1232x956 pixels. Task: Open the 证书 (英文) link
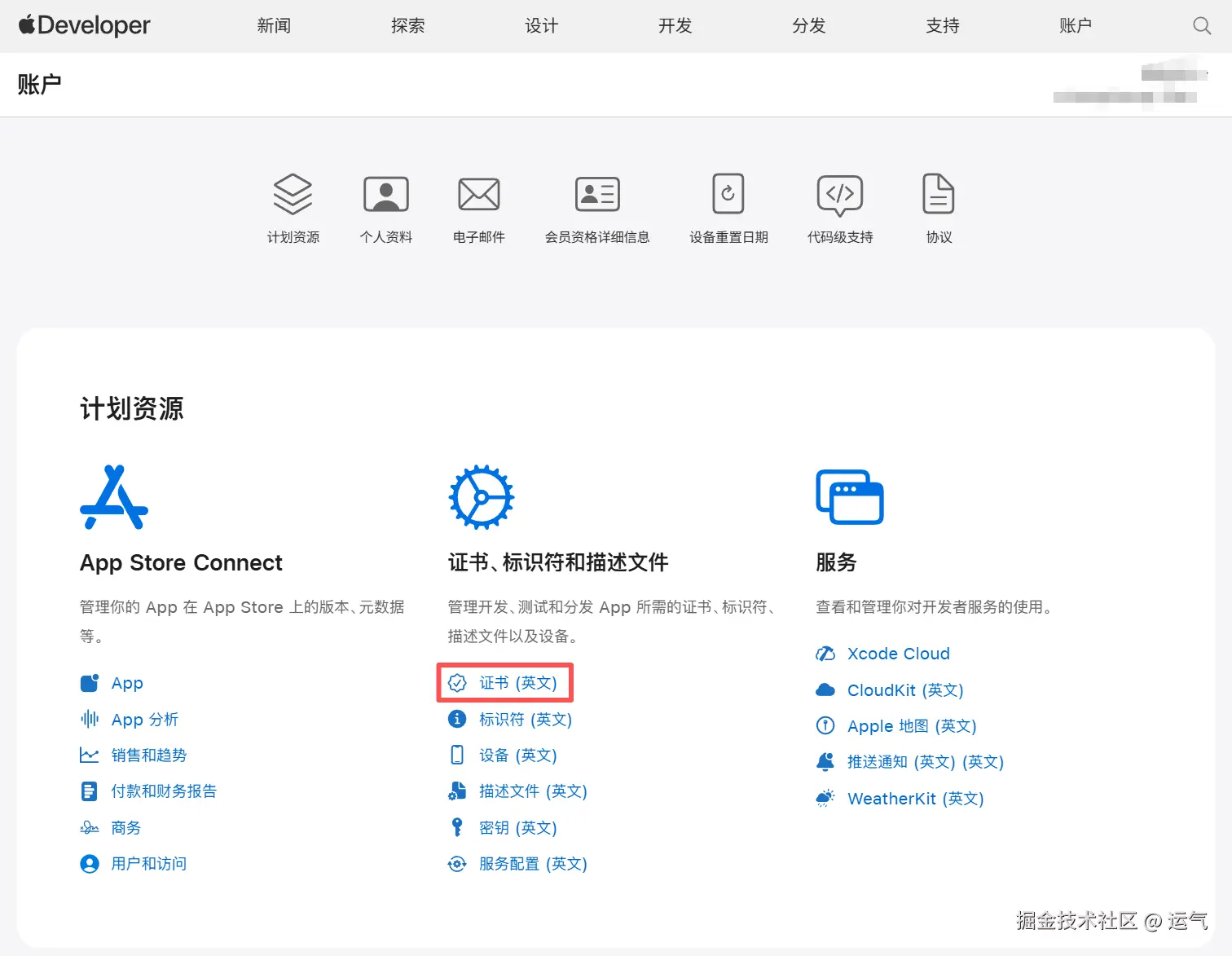coord(518,683)
